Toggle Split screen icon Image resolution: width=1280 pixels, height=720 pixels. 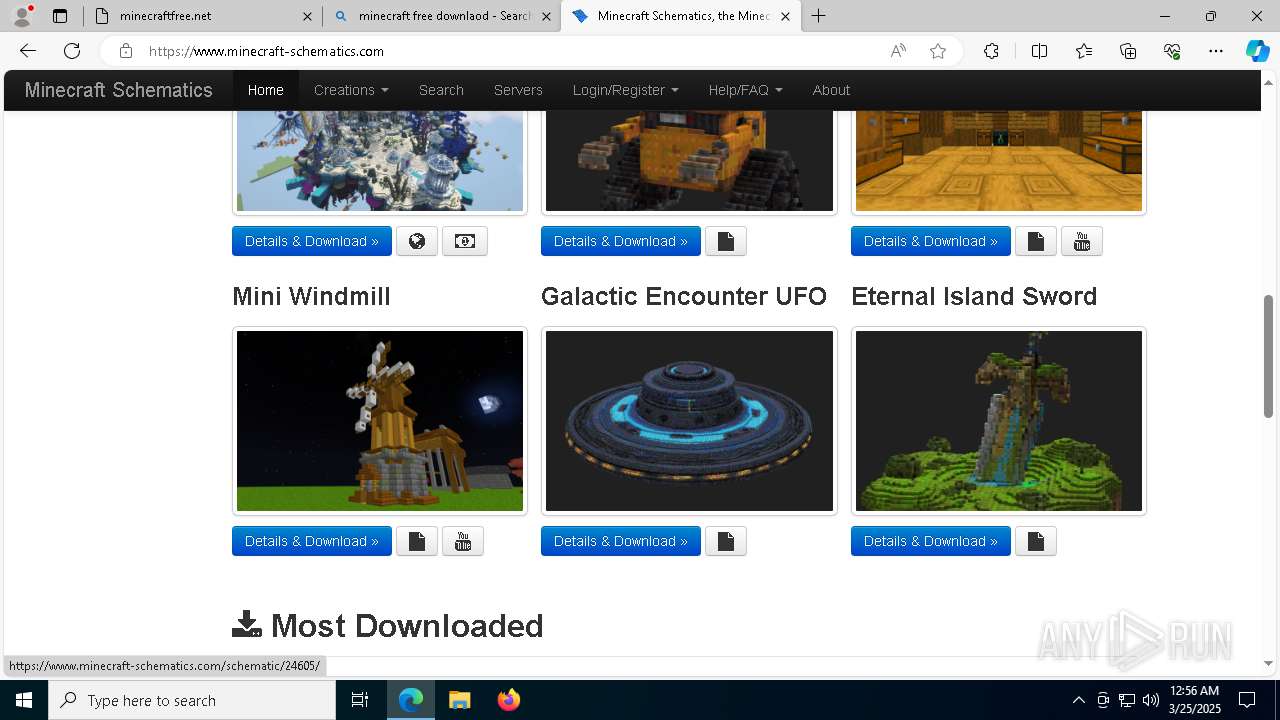[1039, 51]
